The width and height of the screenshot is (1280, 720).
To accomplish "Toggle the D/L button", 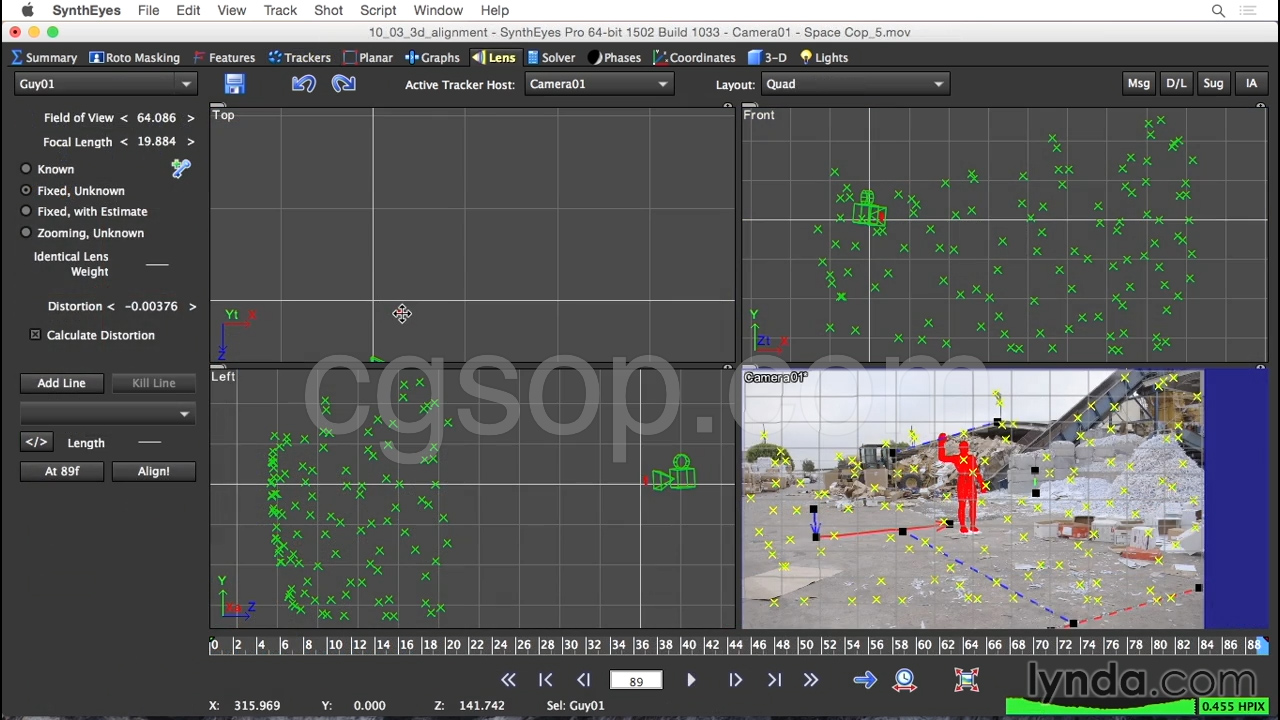I will [x=1176, y=84].
